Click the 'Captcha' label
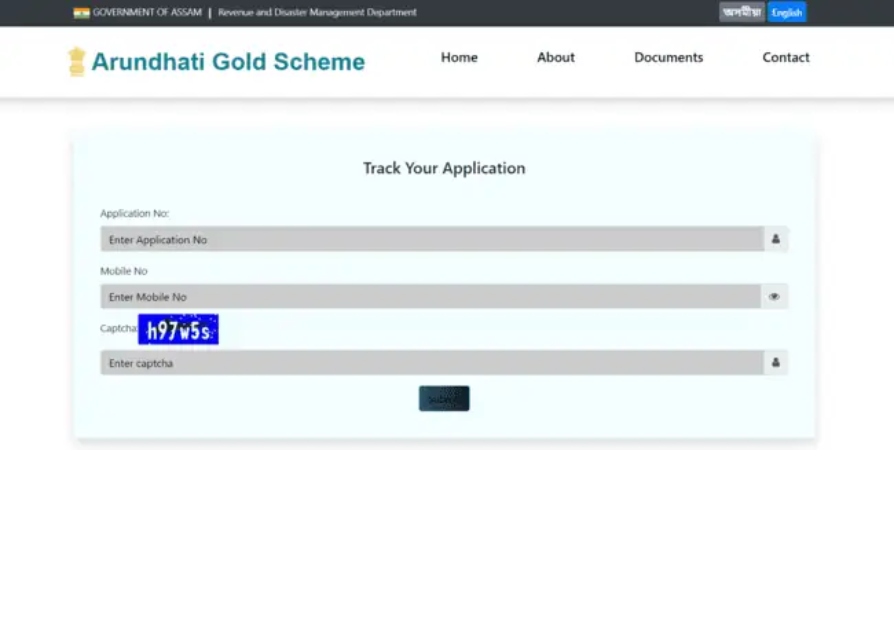This screenshot has width=894, height=624. pyautogui.click(x=119, y=329)
